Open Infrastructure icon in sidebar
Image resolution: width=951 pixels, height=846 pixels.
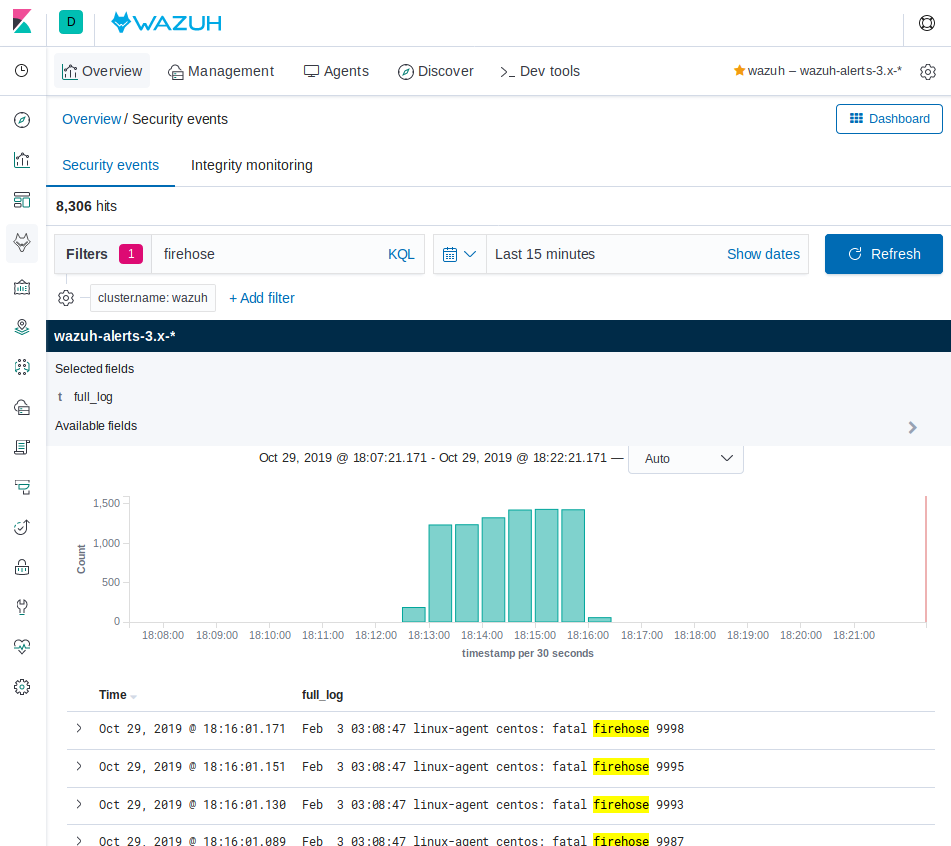pyautogui.click(x=22, y=407)
